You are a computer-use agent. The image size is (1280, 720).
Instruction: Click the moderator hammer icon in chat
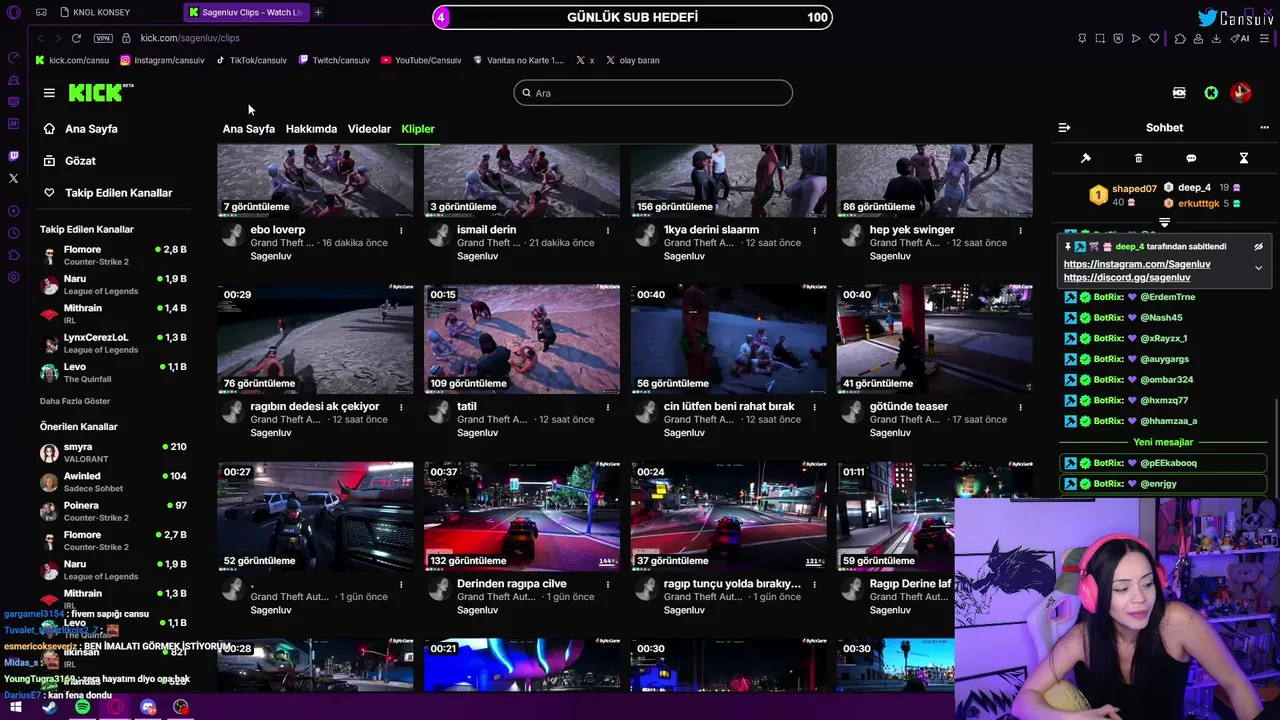1086,158
